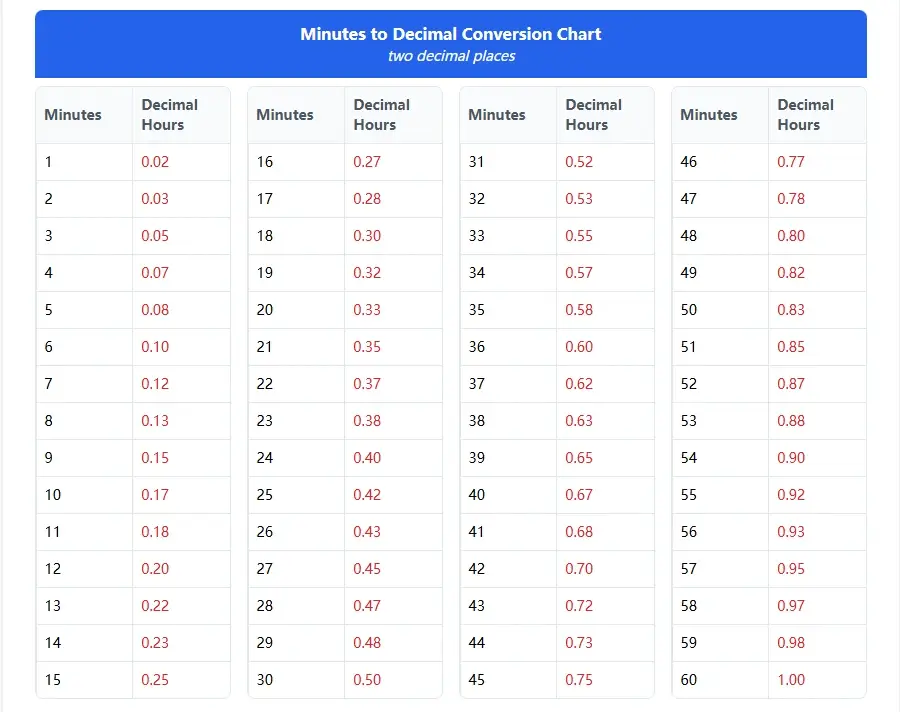Image resolution: width=900 pixels, height=712 pixels.
Task: Click the 'two decimal places' subtitle
Action: pyautogui.click(x=451, y=56)
